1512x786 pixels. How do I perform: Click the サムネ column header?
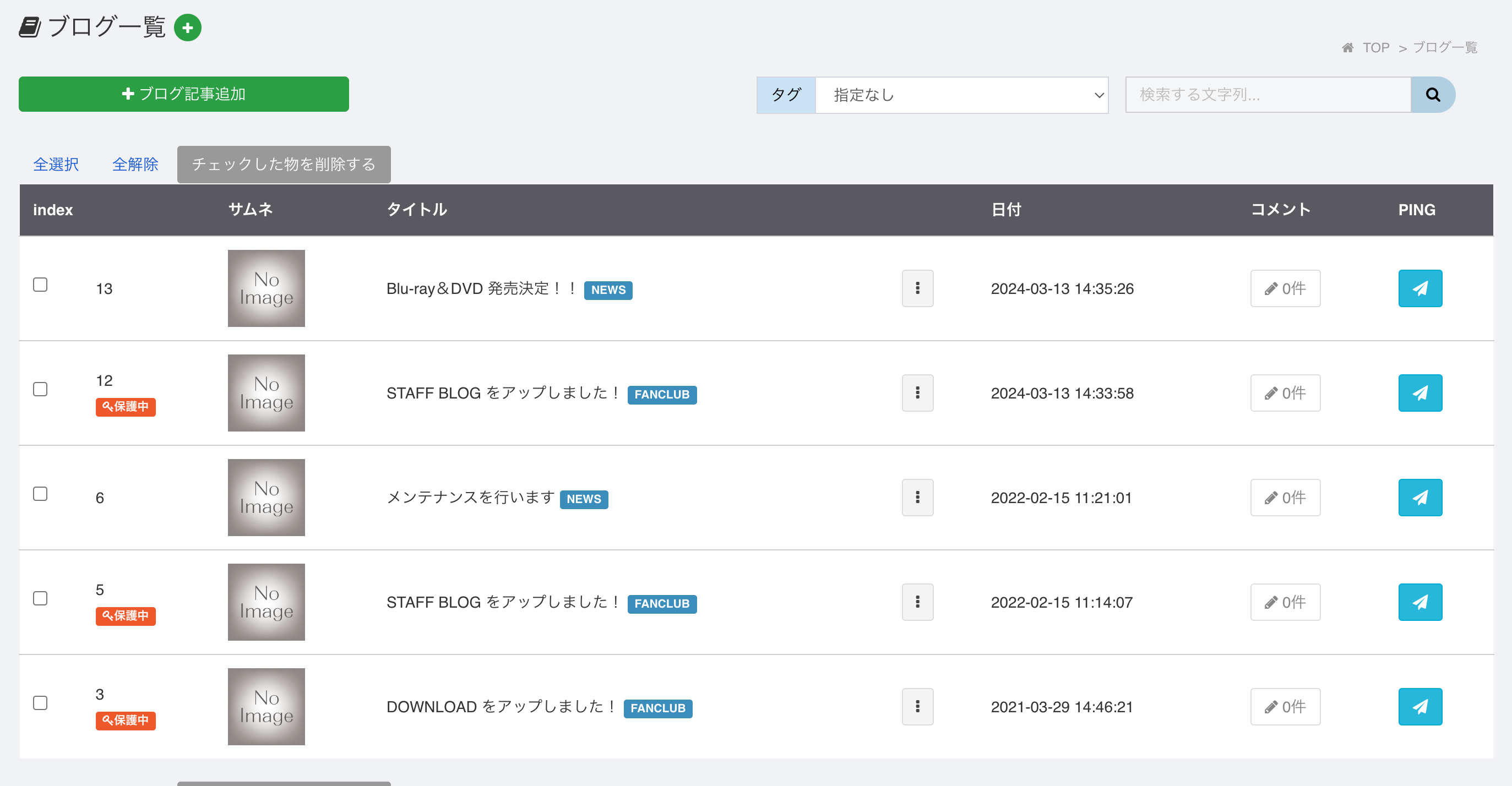coord(251,209)
